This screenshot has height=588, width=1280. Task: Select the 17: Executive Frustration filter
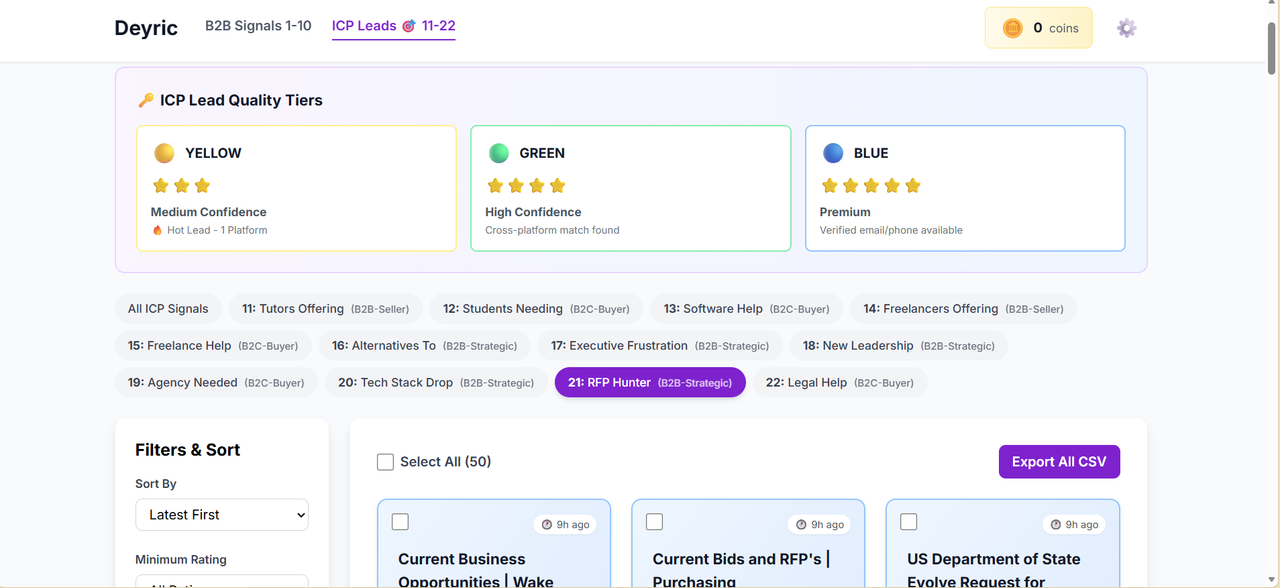click(660, 346)
